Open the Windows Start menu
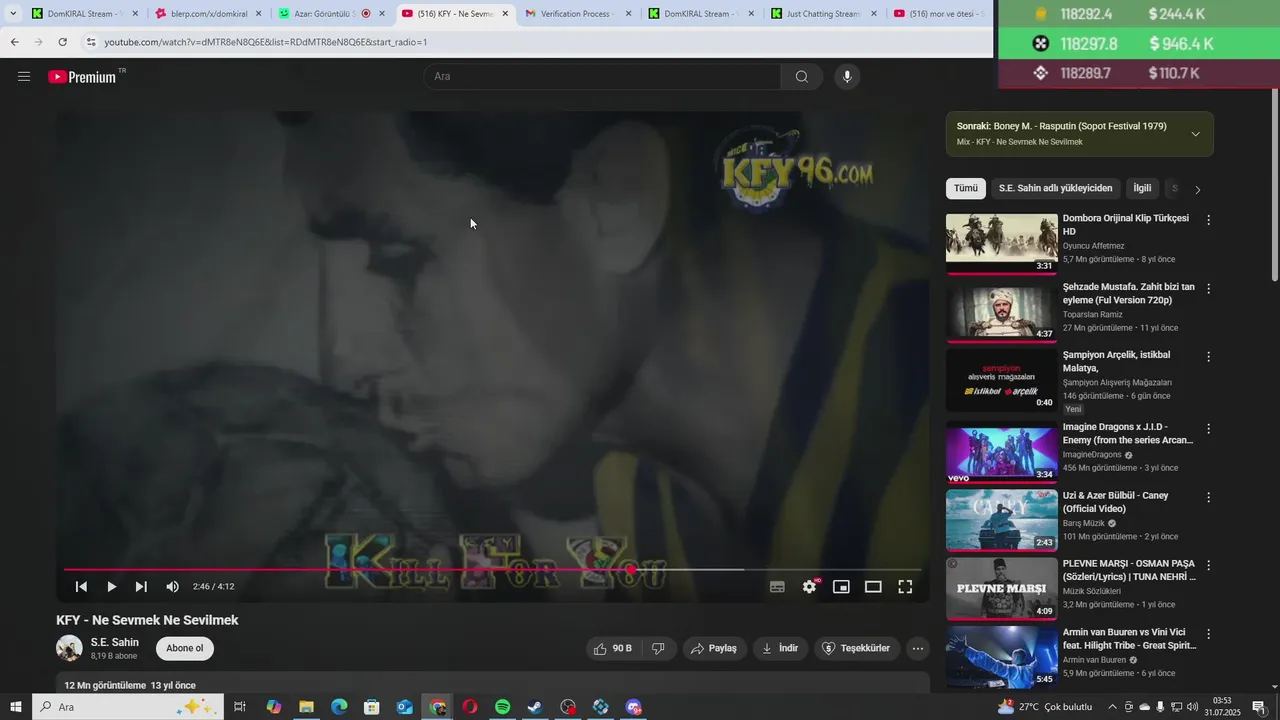The height and width of the screenshot is (720, 1280). (16, 707)
